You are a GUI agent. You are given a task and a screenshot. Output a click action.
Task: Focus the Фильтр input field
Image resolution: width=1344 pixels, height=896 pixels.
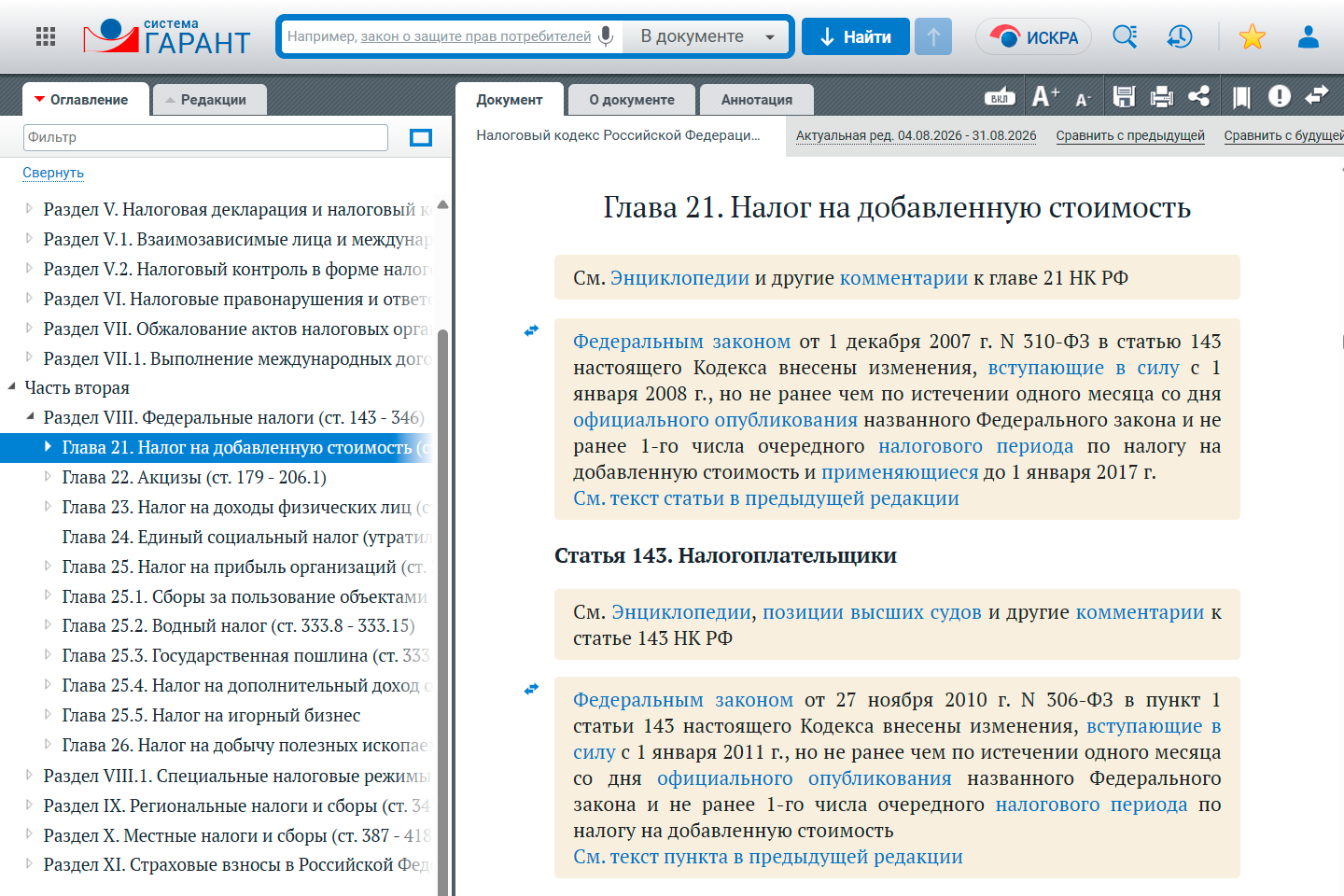pos(205,137)
